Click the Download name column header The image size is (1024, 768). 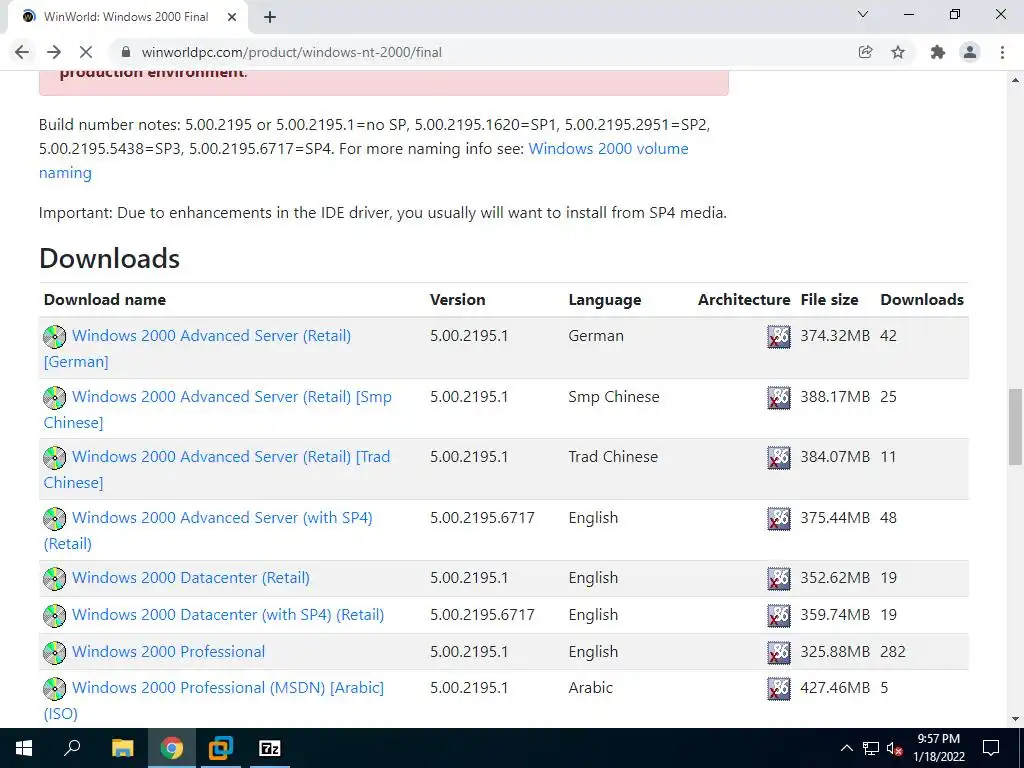pyautogui.click(x=104, y=300)
